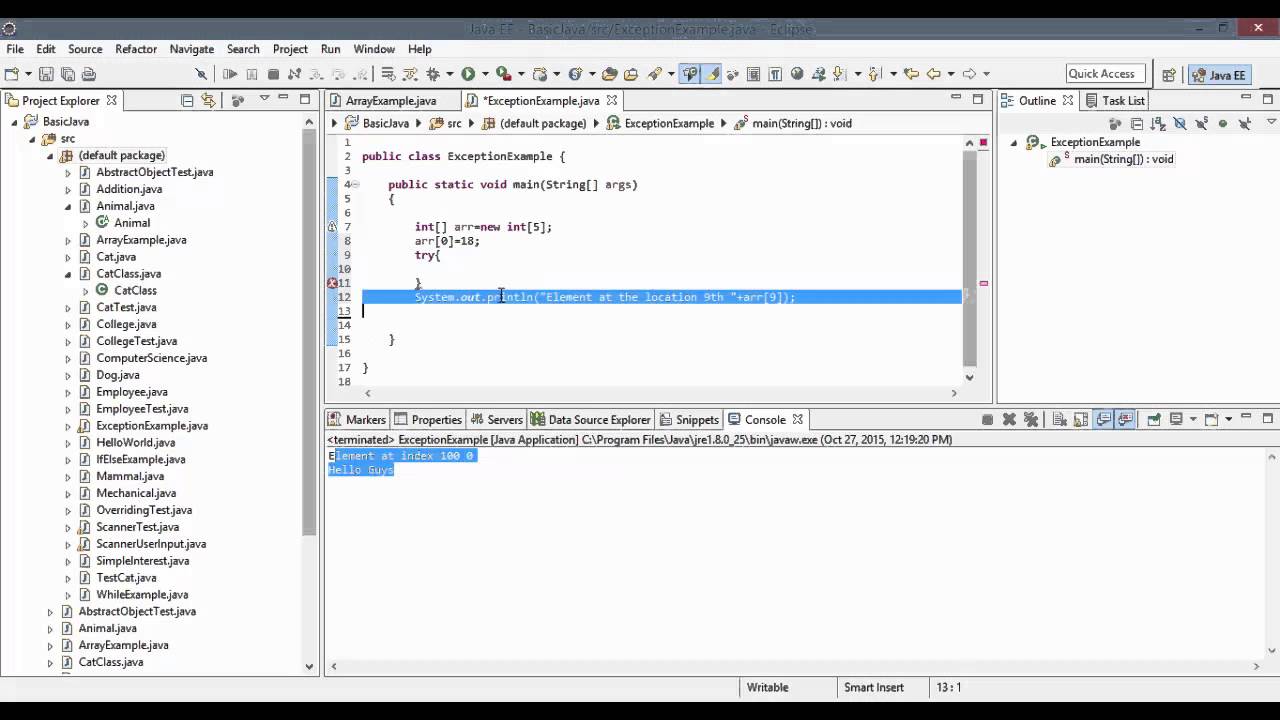Open the Window menu
This screenshot has height=720, width=1280.
click(x=374, y=49)
